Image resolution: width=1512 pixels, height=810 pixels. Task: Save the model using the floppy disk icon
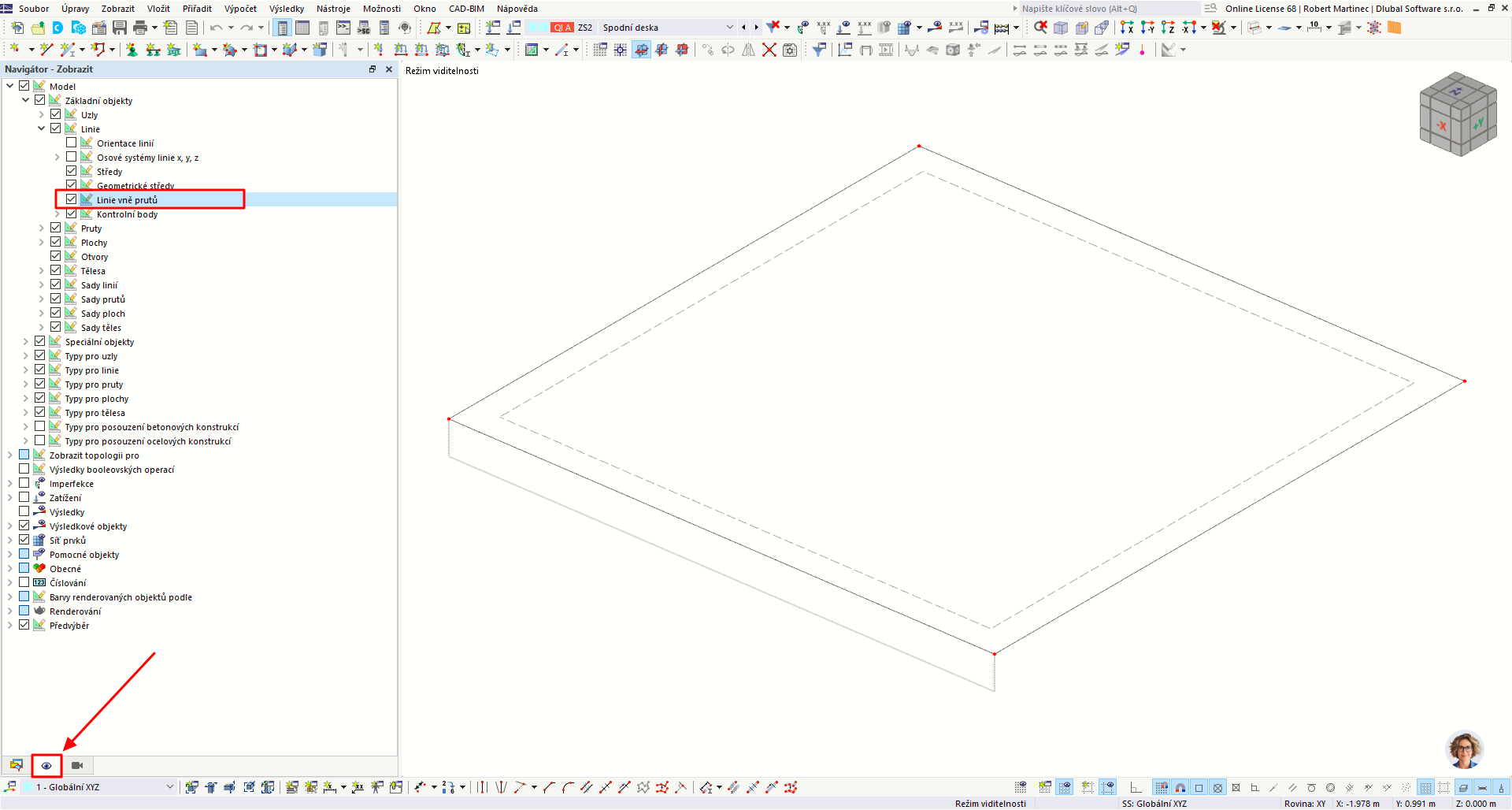click(119, 27)
